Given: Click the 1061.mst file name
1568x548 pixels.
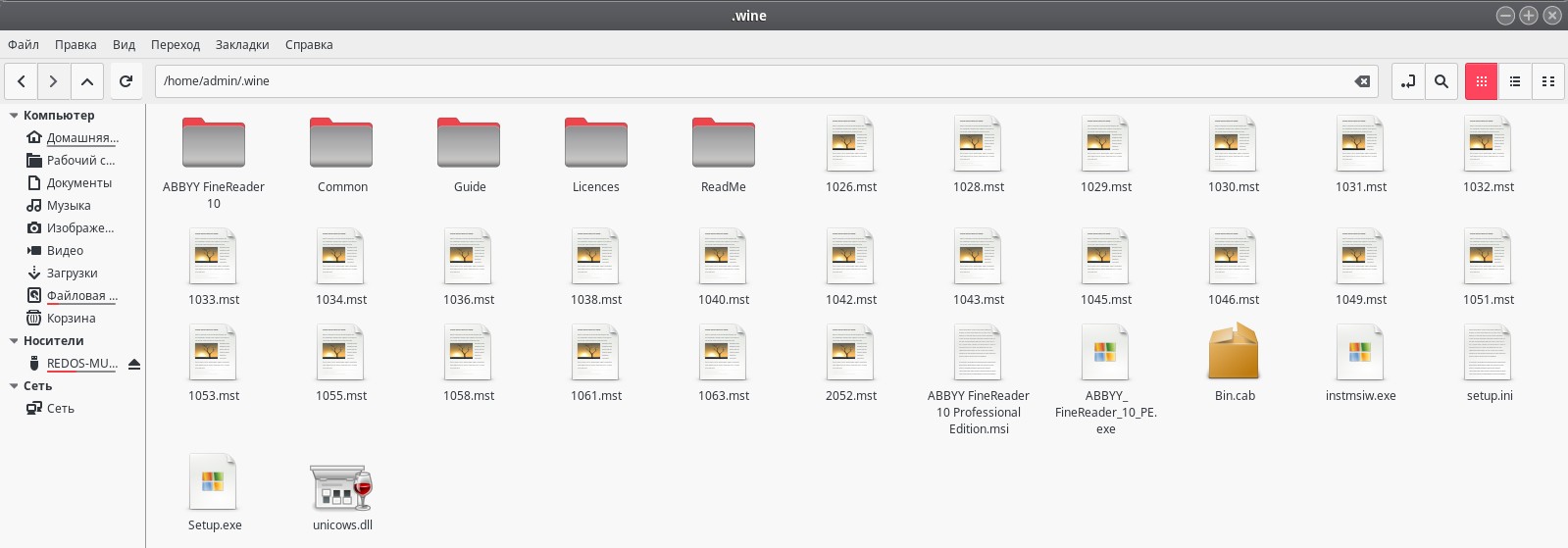Looking at the screenshot, I should pos(596,396).
